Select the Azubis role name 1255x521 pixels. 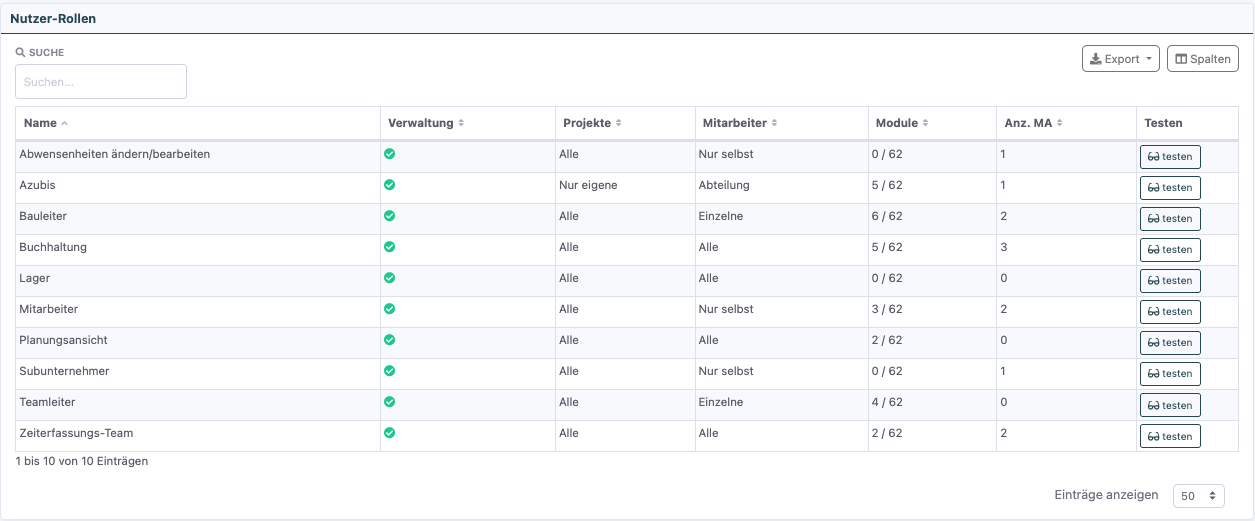click(37, 185)
